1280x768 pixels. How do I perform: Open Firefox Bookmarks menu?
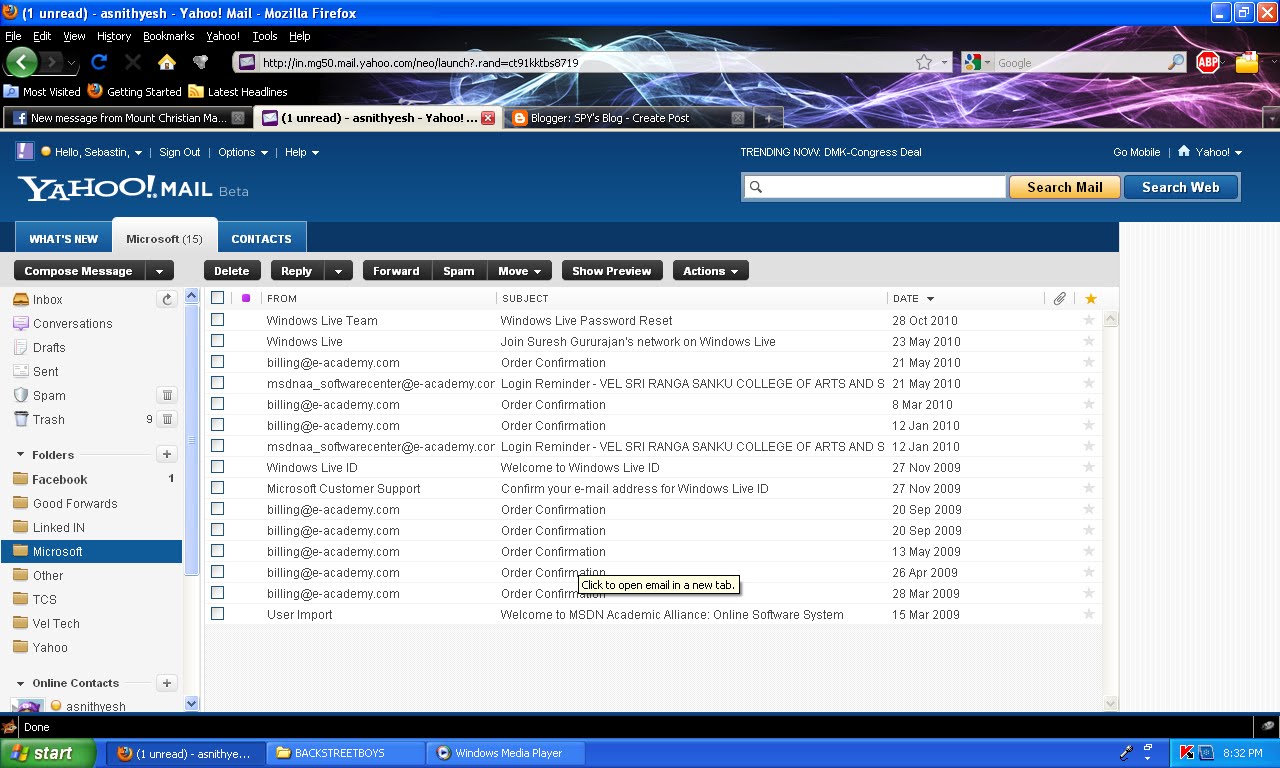coord(168,36)
